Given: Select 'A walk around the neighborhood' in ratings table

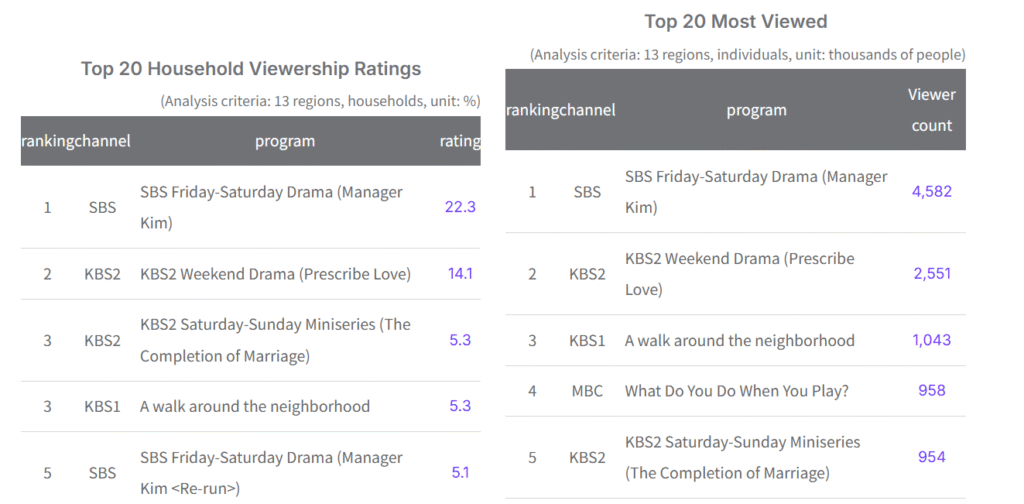Looking at the screenshot, I should (255, 406).
